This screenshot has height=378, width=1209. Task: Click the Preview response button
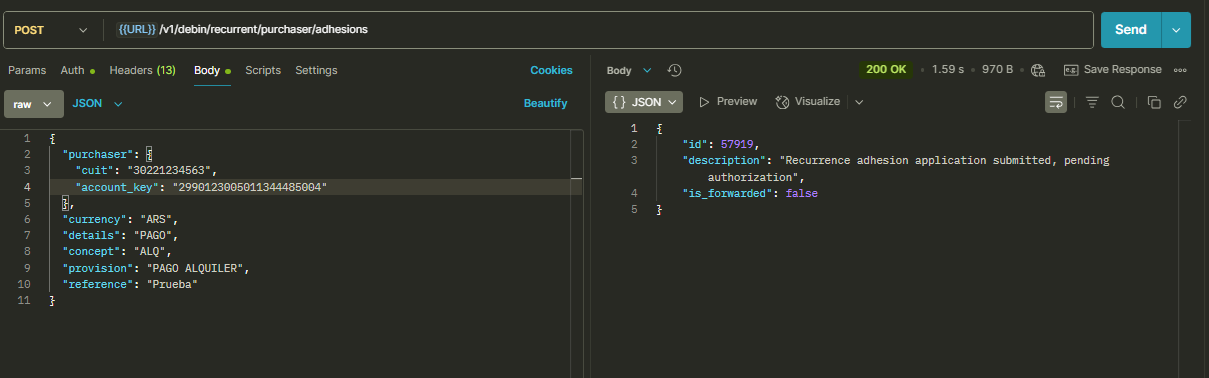pyautogui.click(x=728, y=102)
